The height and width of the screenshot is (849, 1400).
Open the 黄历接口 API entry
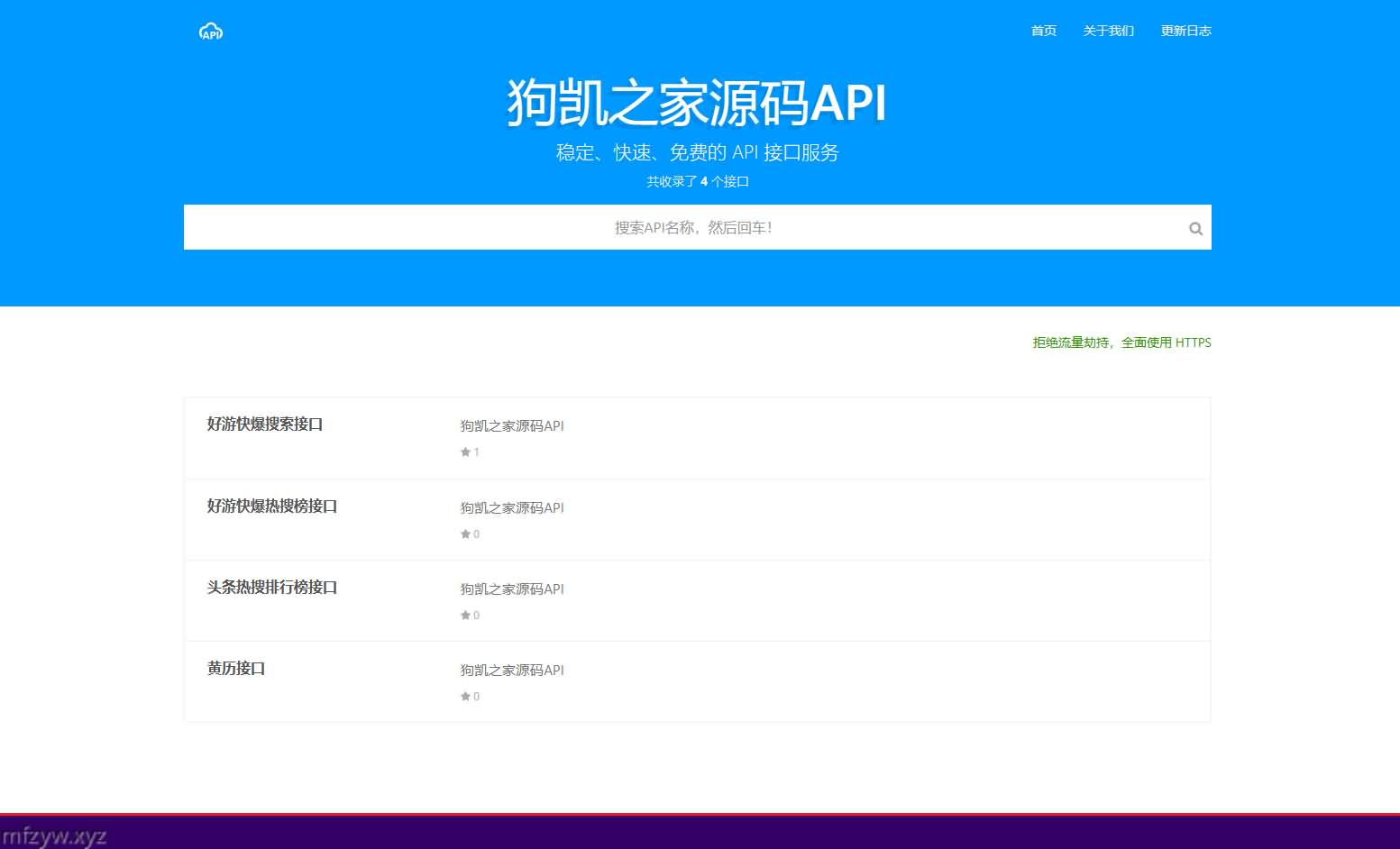tap(236, 668)
